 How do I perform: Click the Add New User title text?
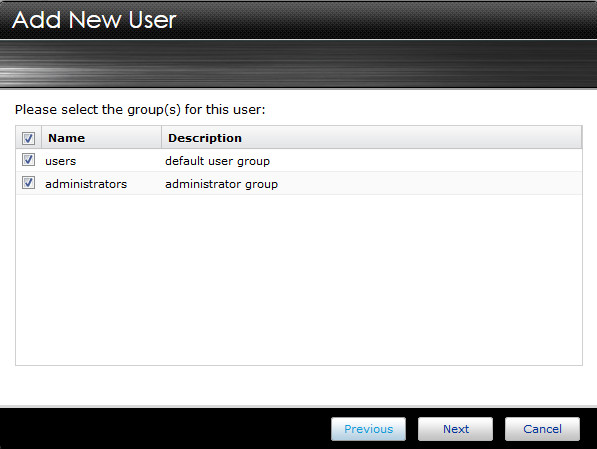click(x=94, y=20)
